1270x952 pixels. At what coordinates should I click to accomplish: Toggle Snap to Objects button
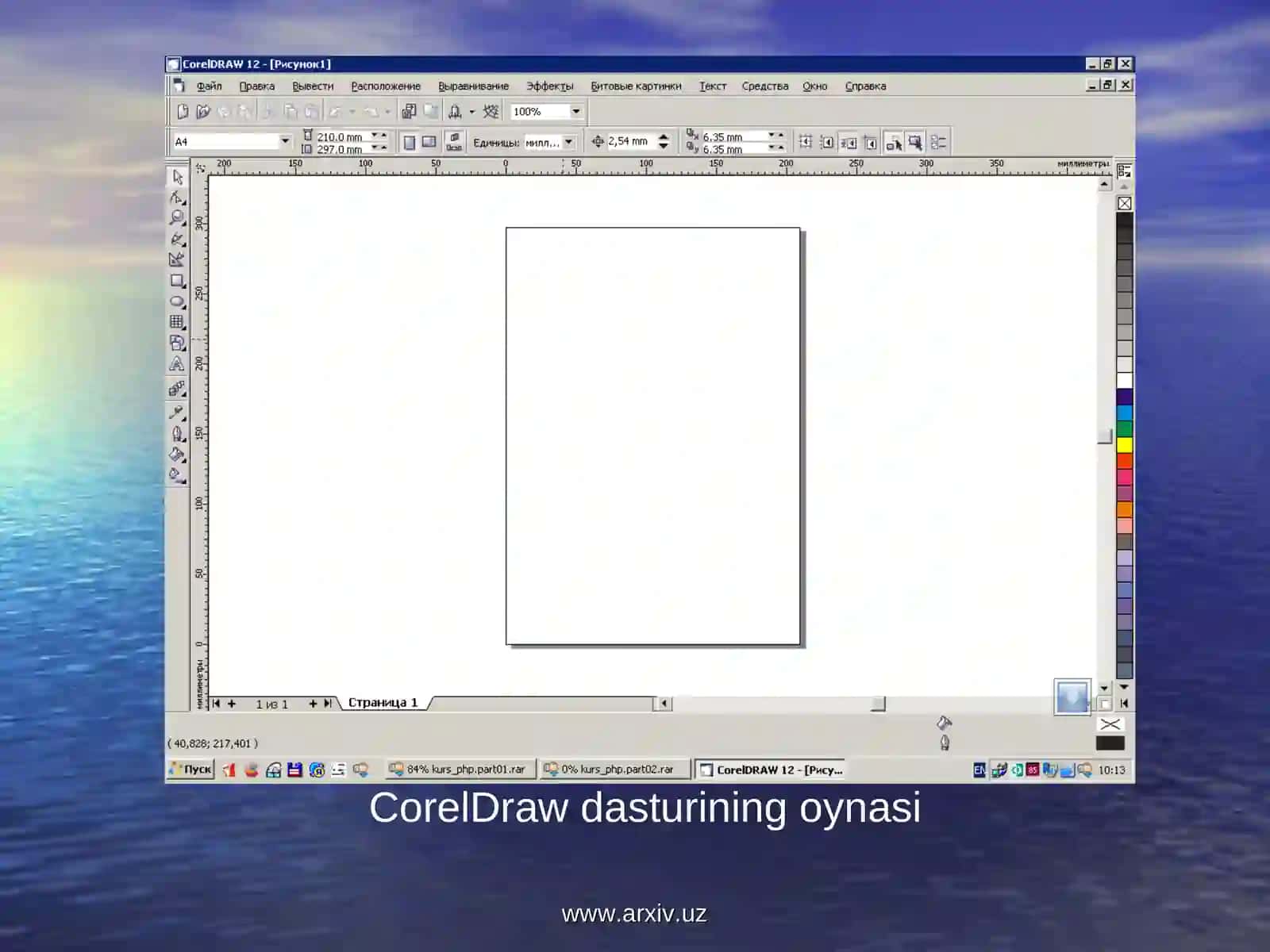(x=849, y=142)
